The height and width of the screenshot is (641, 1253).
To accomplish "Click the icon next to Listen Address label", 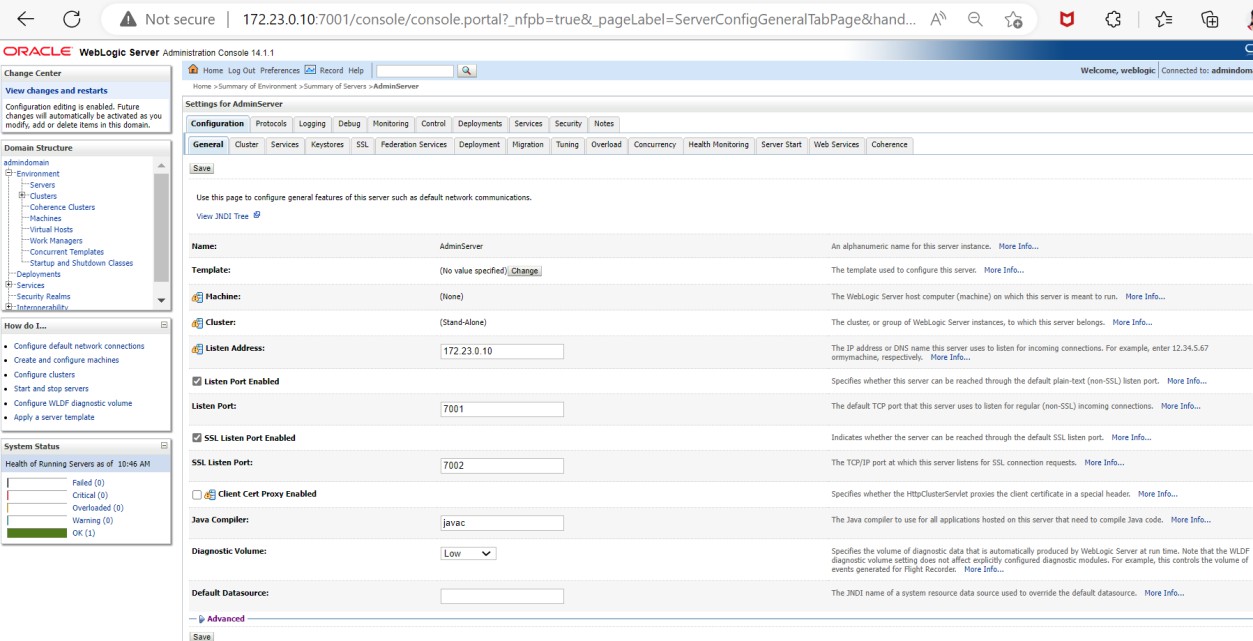I will 197,349.
